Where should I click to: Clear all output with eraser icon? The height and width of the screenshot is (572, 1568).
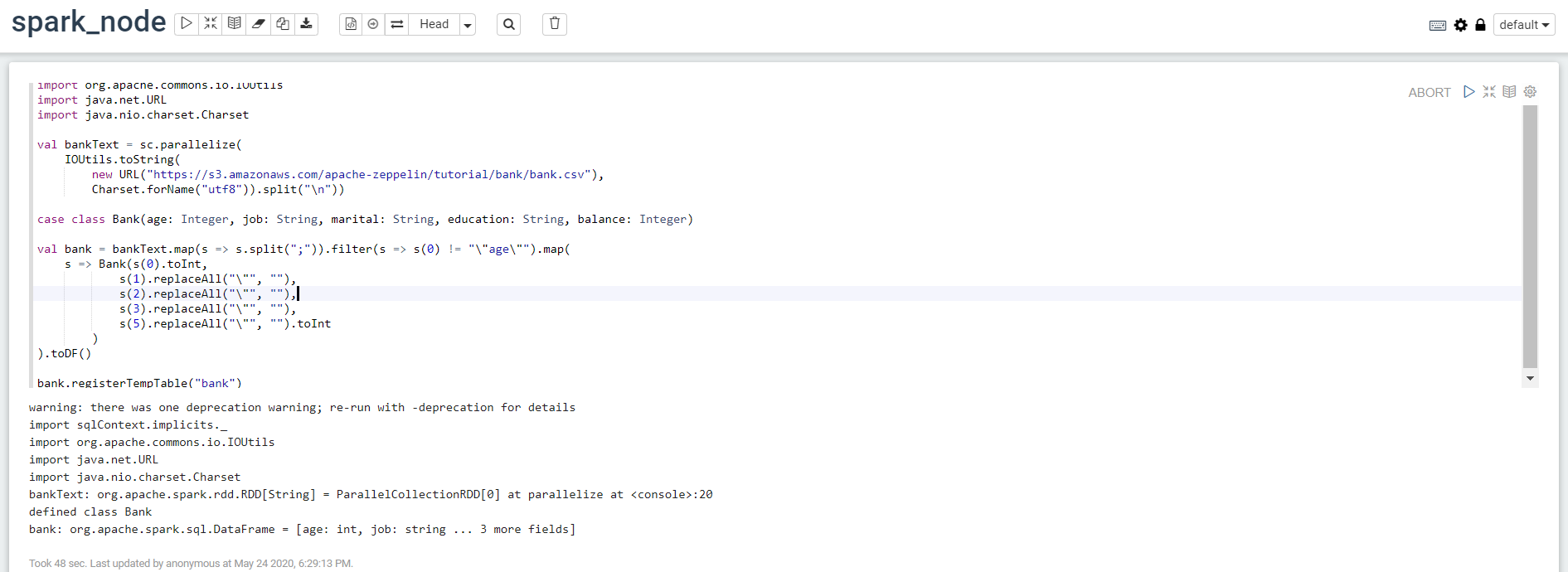(x=259, y=24)
